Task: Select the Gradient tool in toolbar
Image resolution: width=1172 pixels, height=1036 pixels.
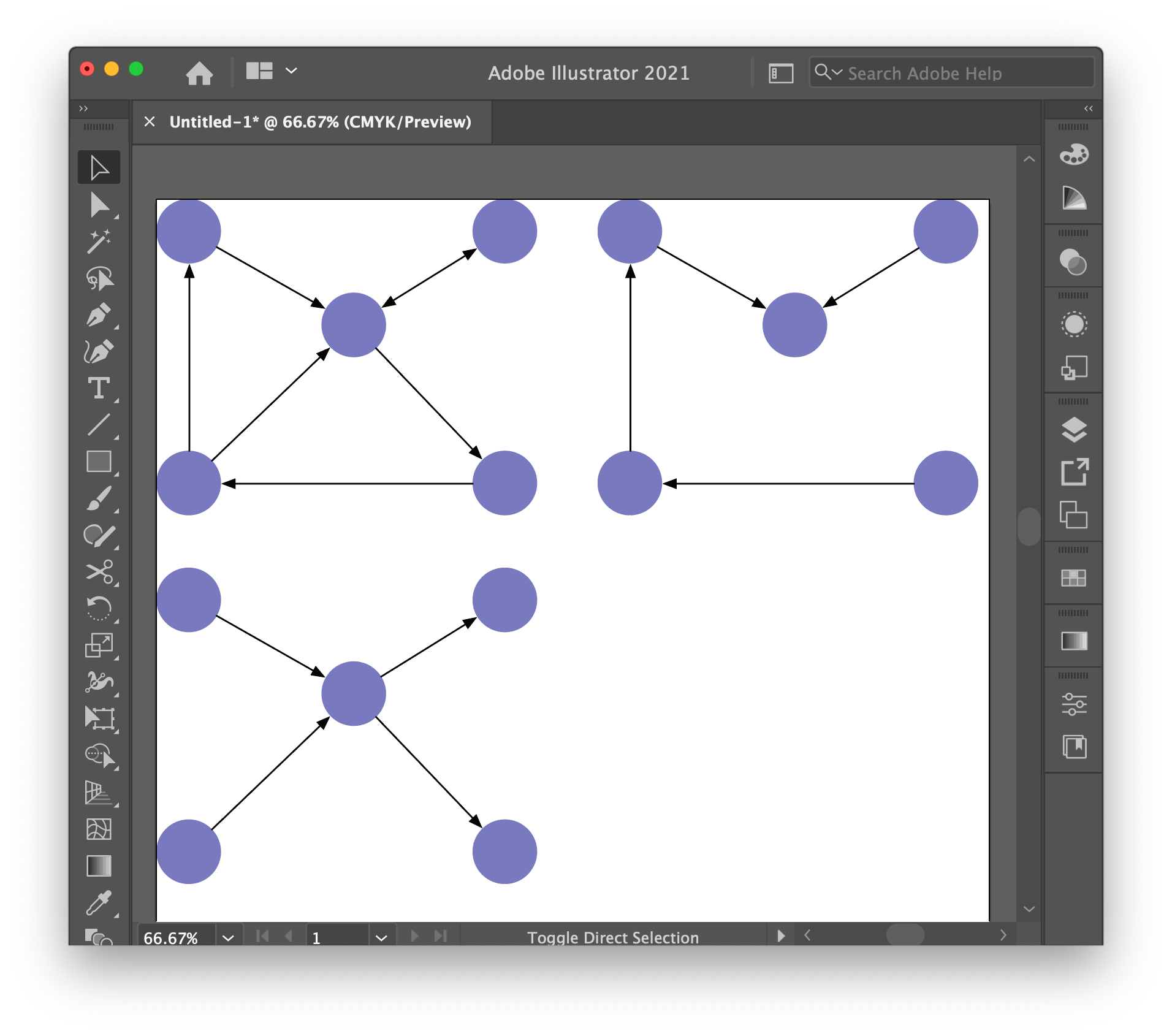Action: [99, 866]
